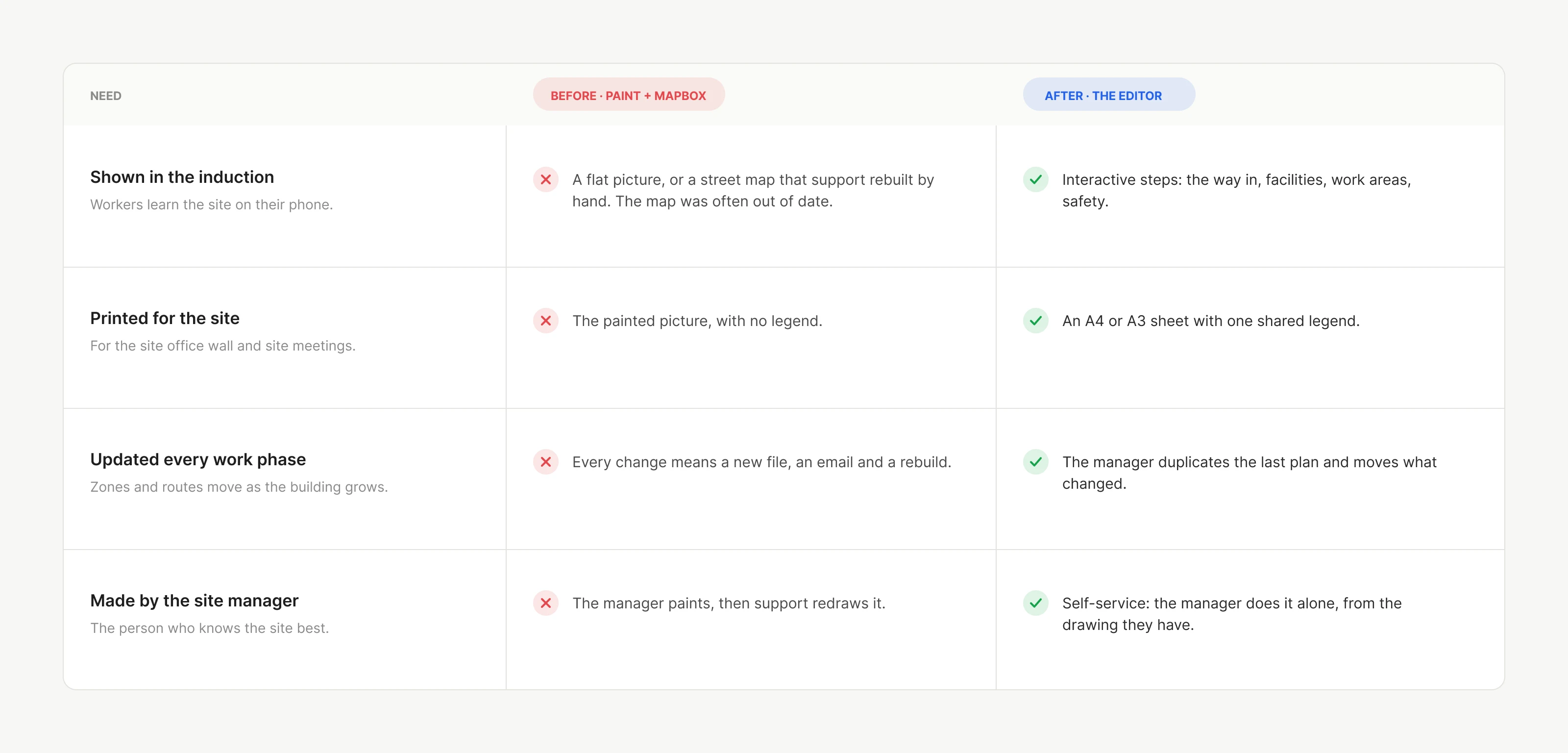Screen dimensions: 1568x753
Task: Click the red X next to 'The manager paints'
Action: (x=545, y=603)
